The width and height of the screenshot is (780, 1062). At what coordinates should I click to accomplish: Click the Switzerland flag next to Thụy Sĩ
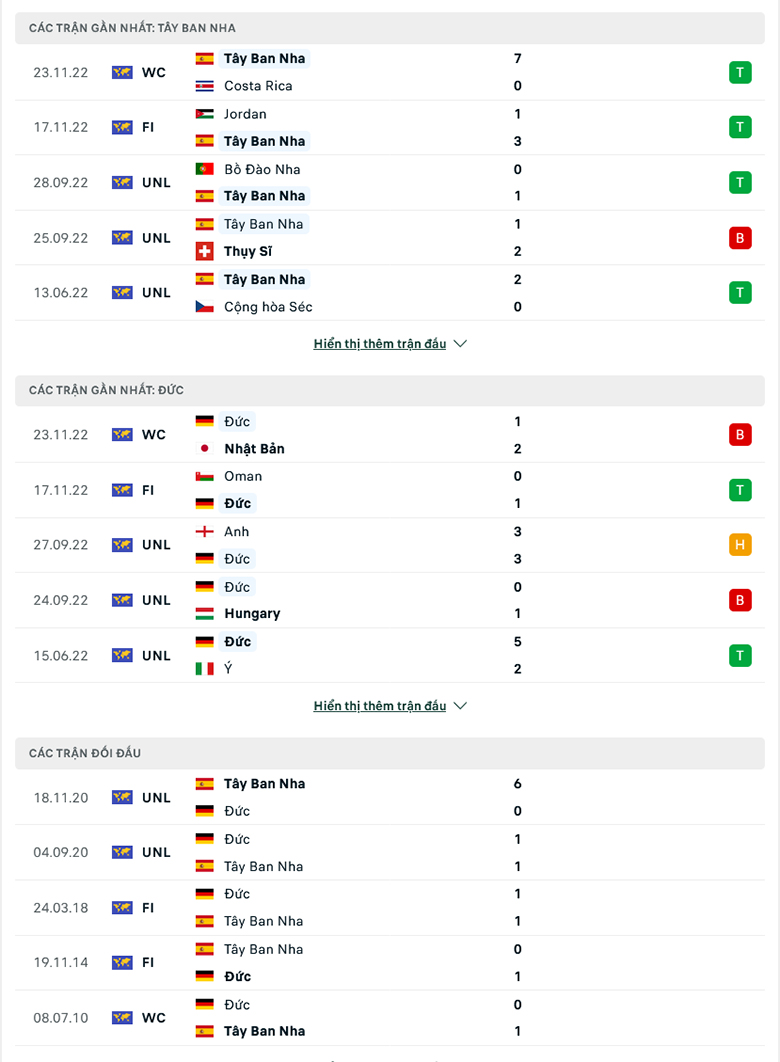point(204,251)
